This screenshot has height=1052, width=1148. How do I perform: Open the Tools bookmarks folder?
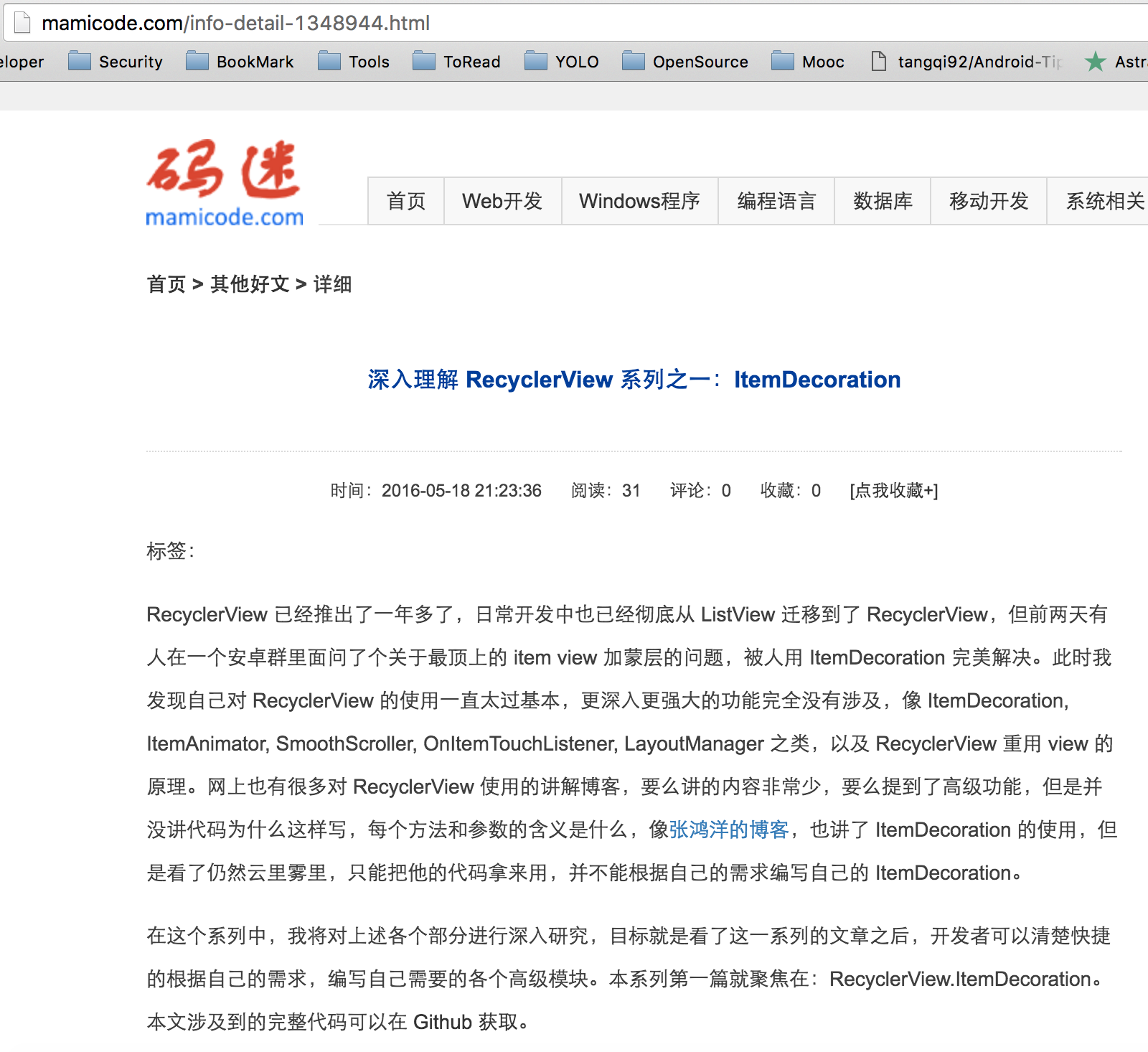pyautogui.click(x=354, y=62)
